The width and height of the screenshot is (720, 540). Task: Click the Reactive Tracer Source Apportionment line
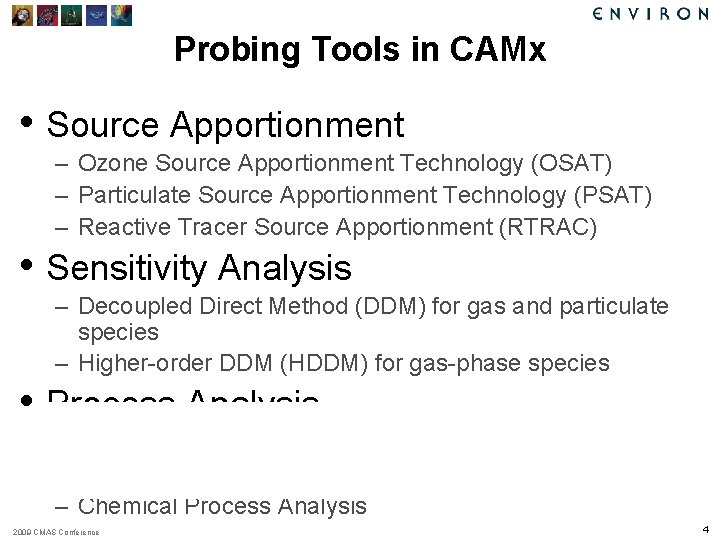338,227
